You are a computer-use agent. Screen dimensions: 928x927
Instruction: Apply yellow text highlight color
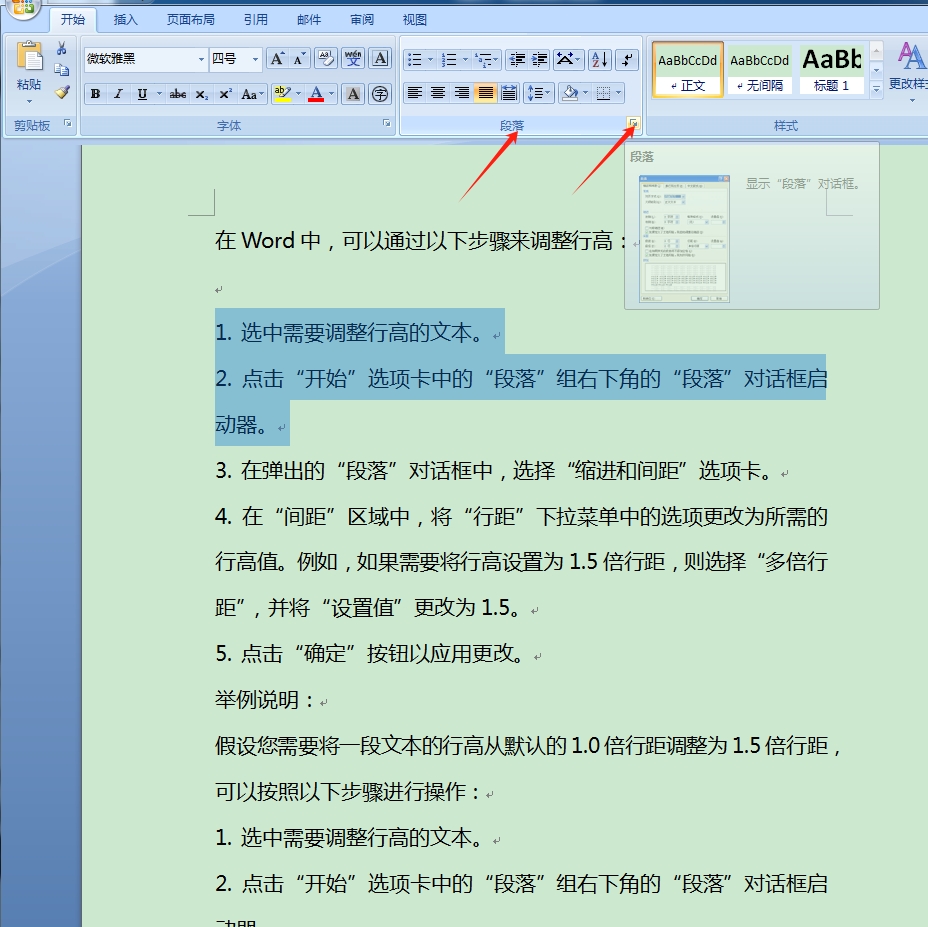coord(282,94)
